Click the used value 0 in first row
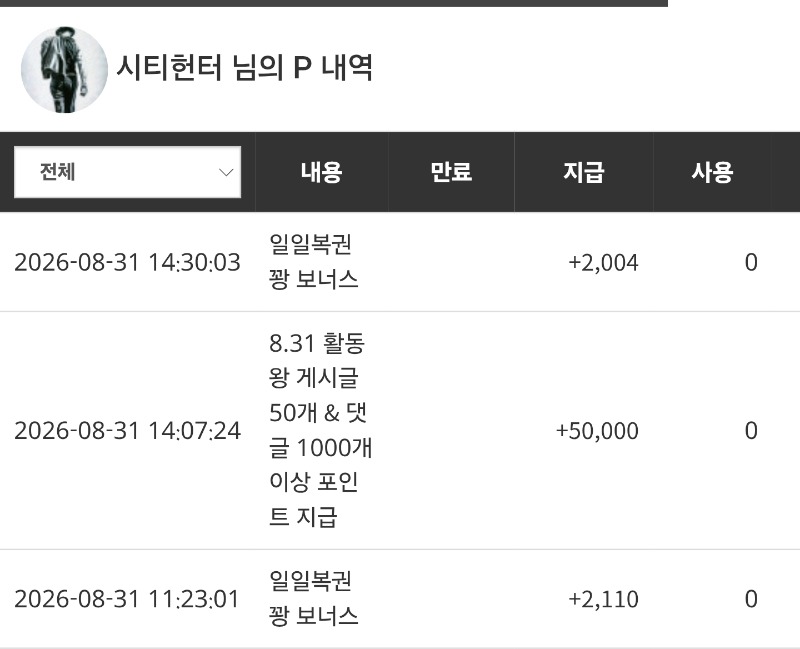This screenshot has height=649, width=800. 751,263
